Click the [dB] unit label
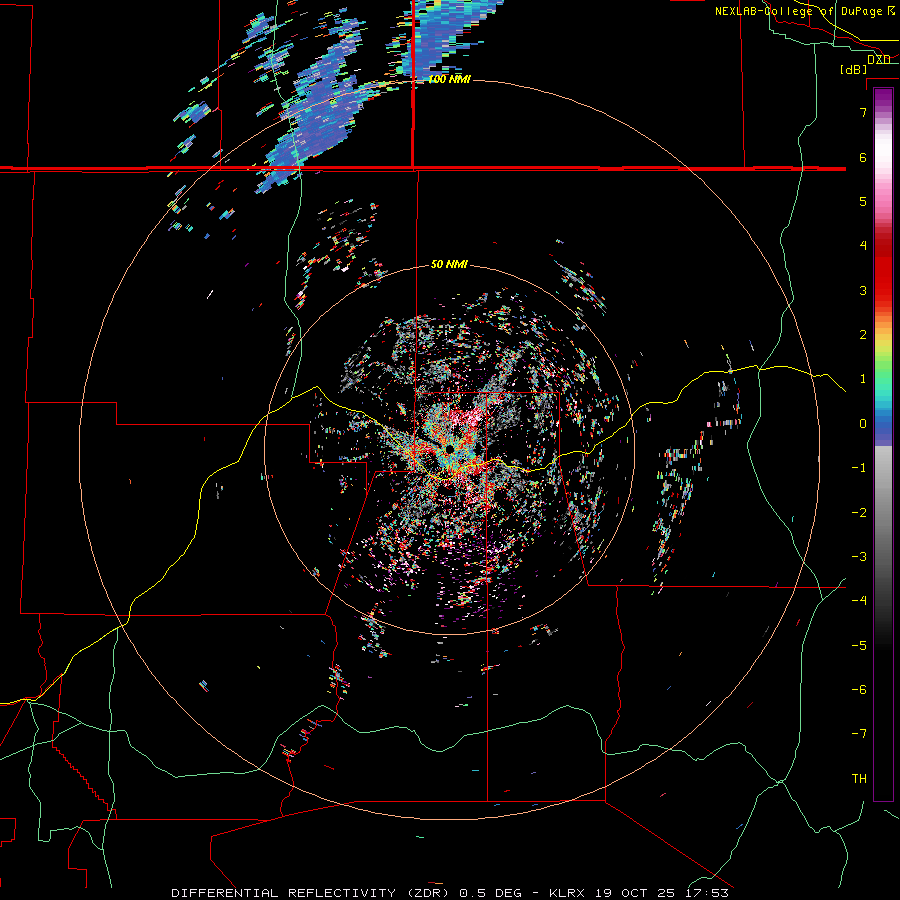Screen dimensions: 900x900 click(853, 69)
